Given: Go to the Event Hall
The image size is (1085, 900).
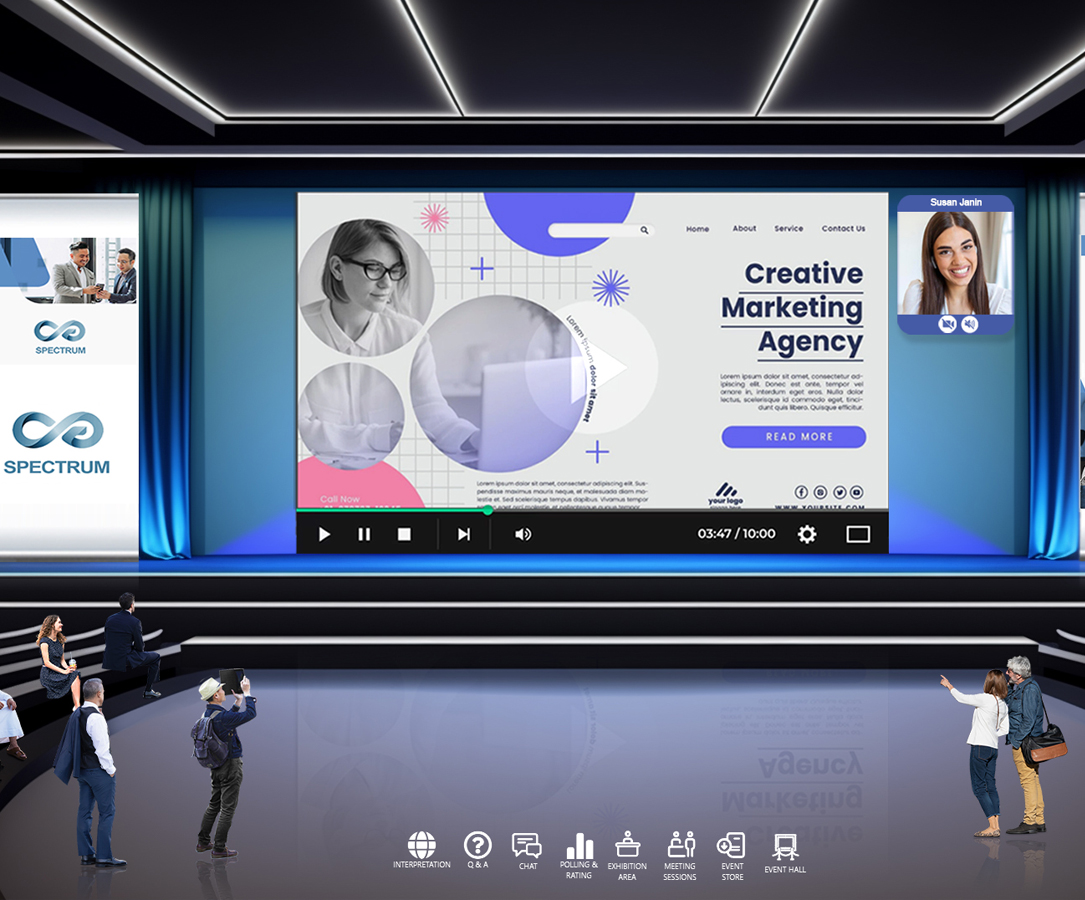Looking at the screenshot, I should tap(785, 848).
